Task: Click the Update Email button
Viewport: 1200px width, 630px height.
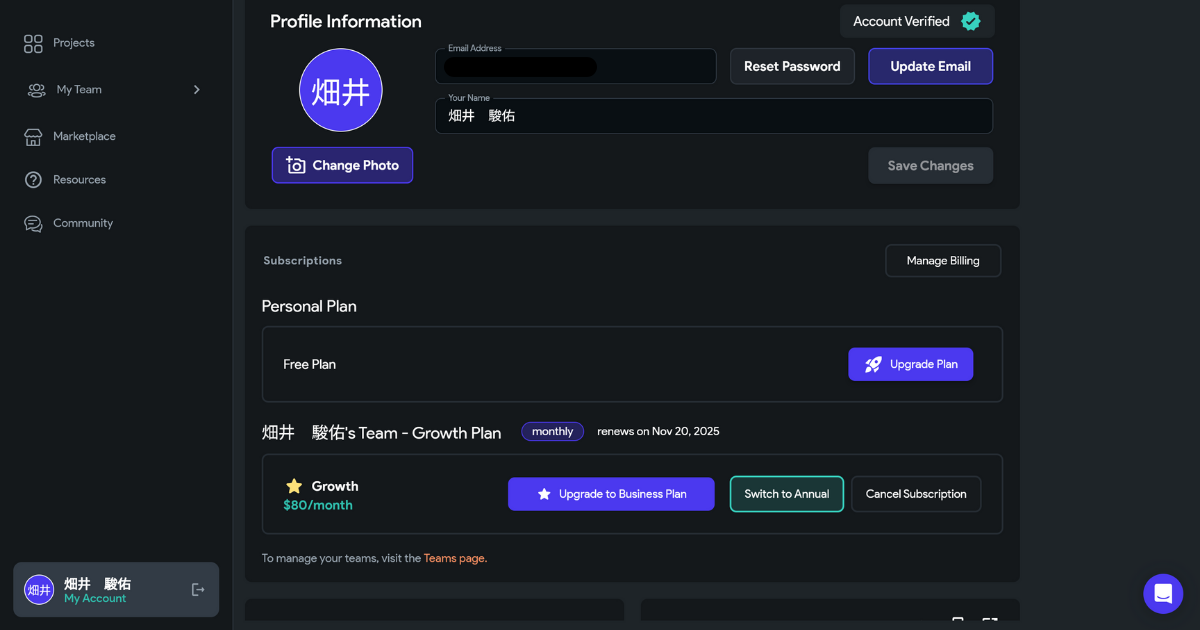Action: 930,66
